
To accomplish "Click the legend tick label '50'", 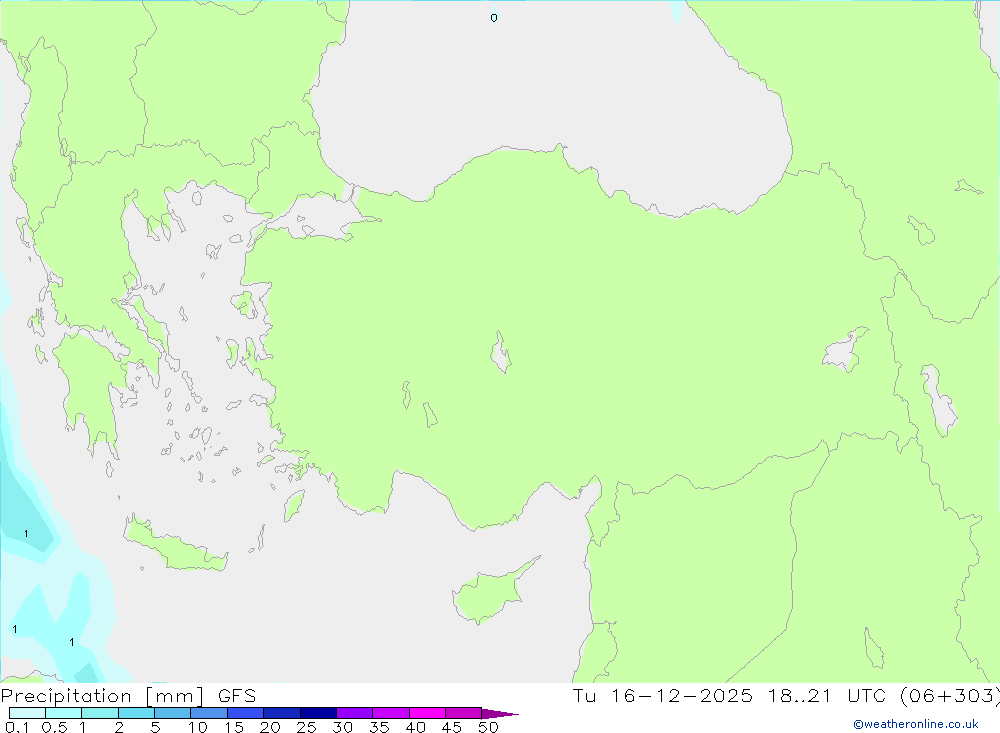I will point(488,727).
